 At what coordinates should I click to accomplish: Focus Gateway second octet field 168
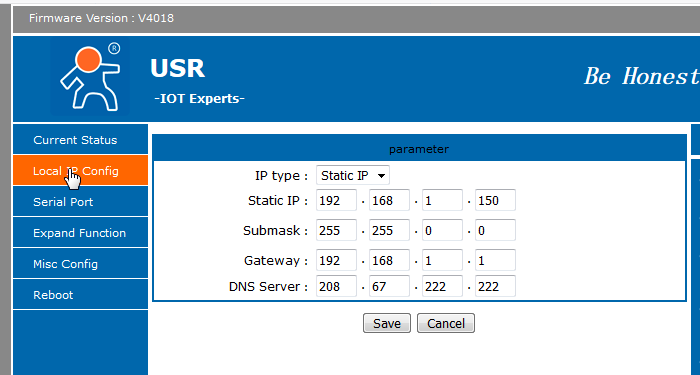(x=389, y=260)
